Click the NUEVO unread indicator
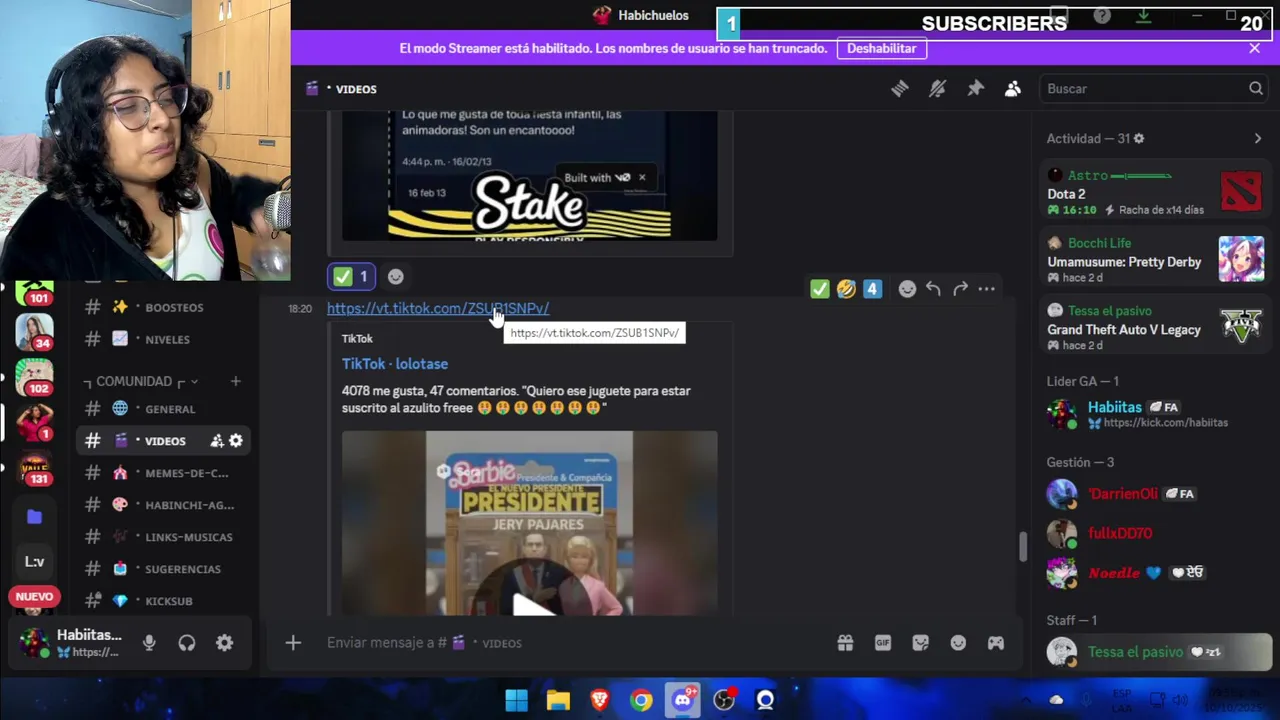This screenshot has height=720, width=1280. pyautogui.click(x=34, y=597)
